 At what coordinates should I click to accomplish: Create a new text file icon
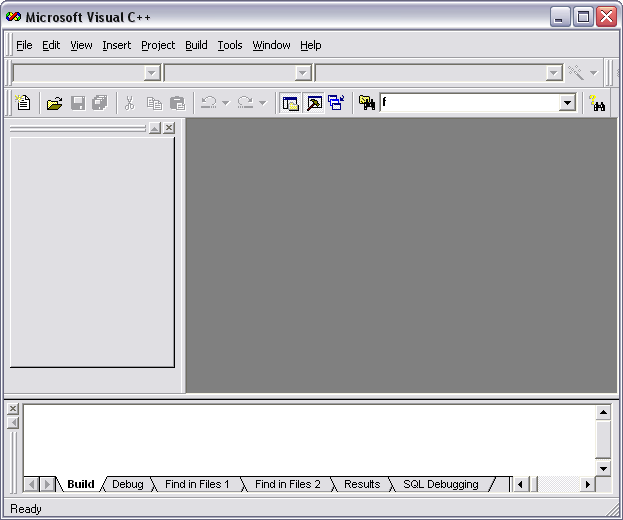23,103
